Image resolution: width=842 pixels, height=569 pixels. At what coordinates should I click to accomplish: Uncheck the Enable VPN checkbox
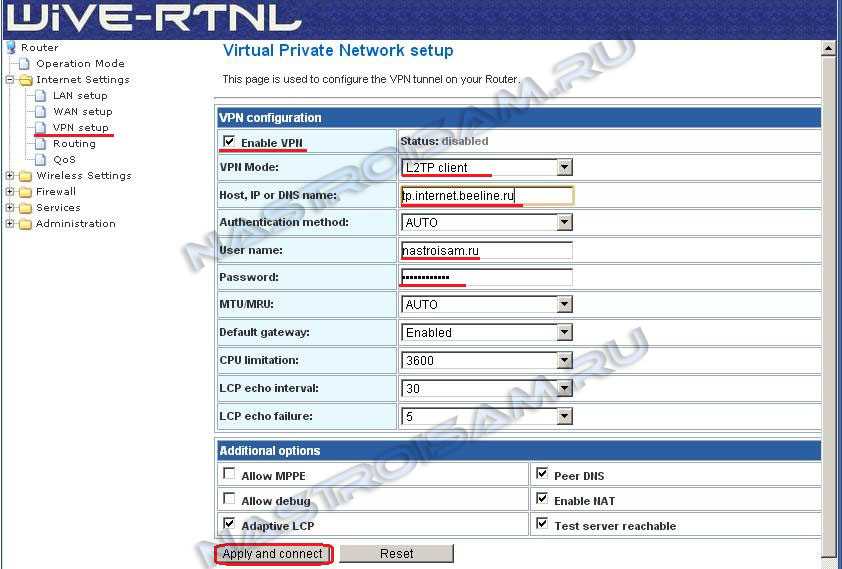[229, 142]
